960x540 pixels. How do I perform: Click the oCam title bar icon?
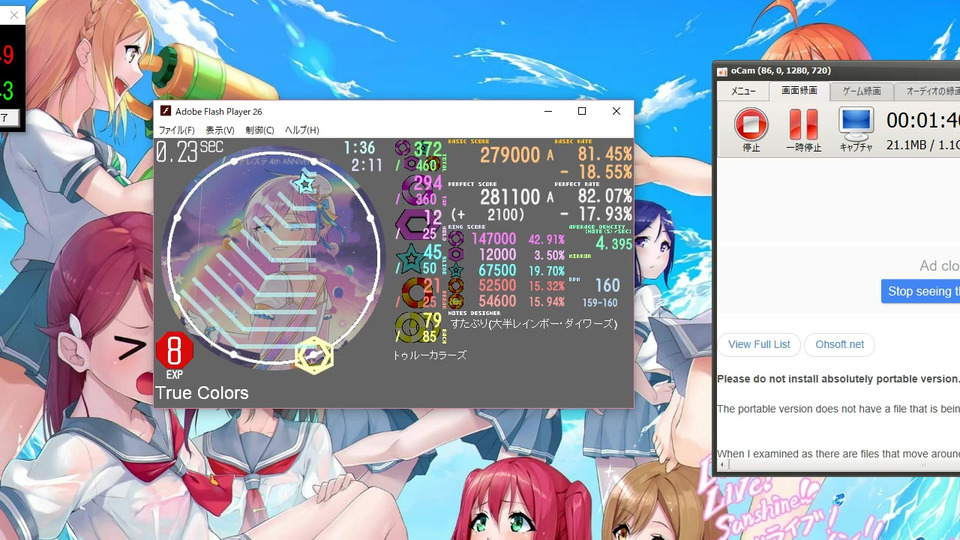coord(722,71)
